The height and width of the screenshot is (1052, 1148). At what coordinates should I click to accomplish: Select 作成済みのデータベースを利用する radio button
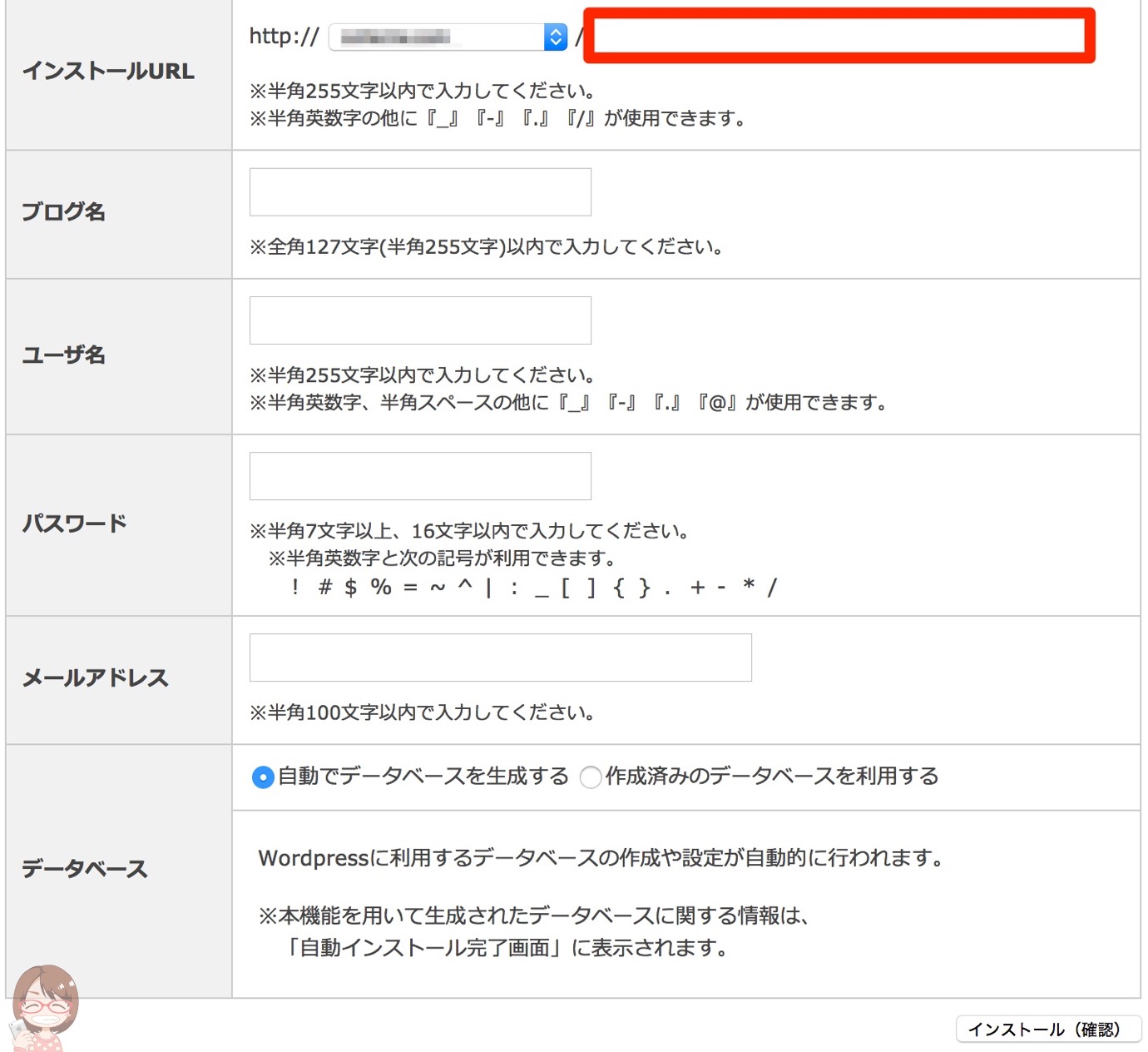[x=591, y=777]
